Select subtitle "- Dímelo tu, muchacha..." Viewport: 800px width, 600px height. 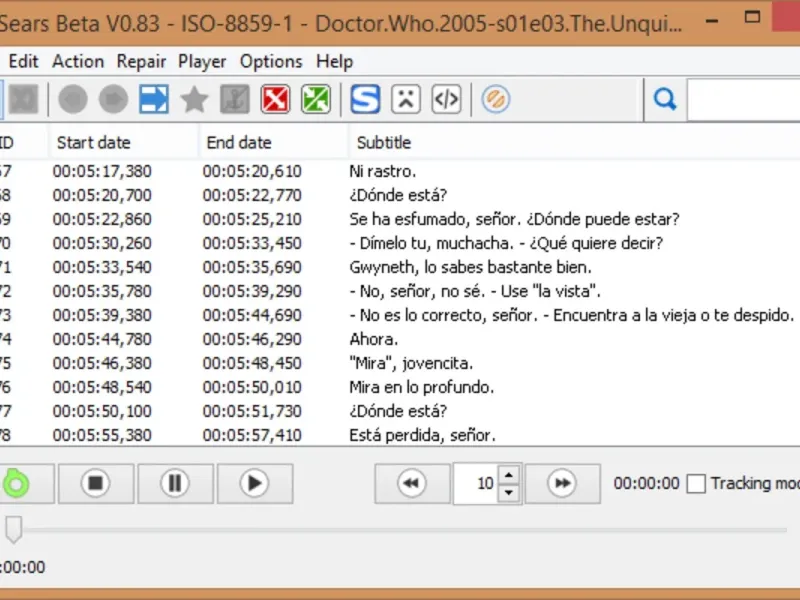pyautogui.click(x=506, y=243)
